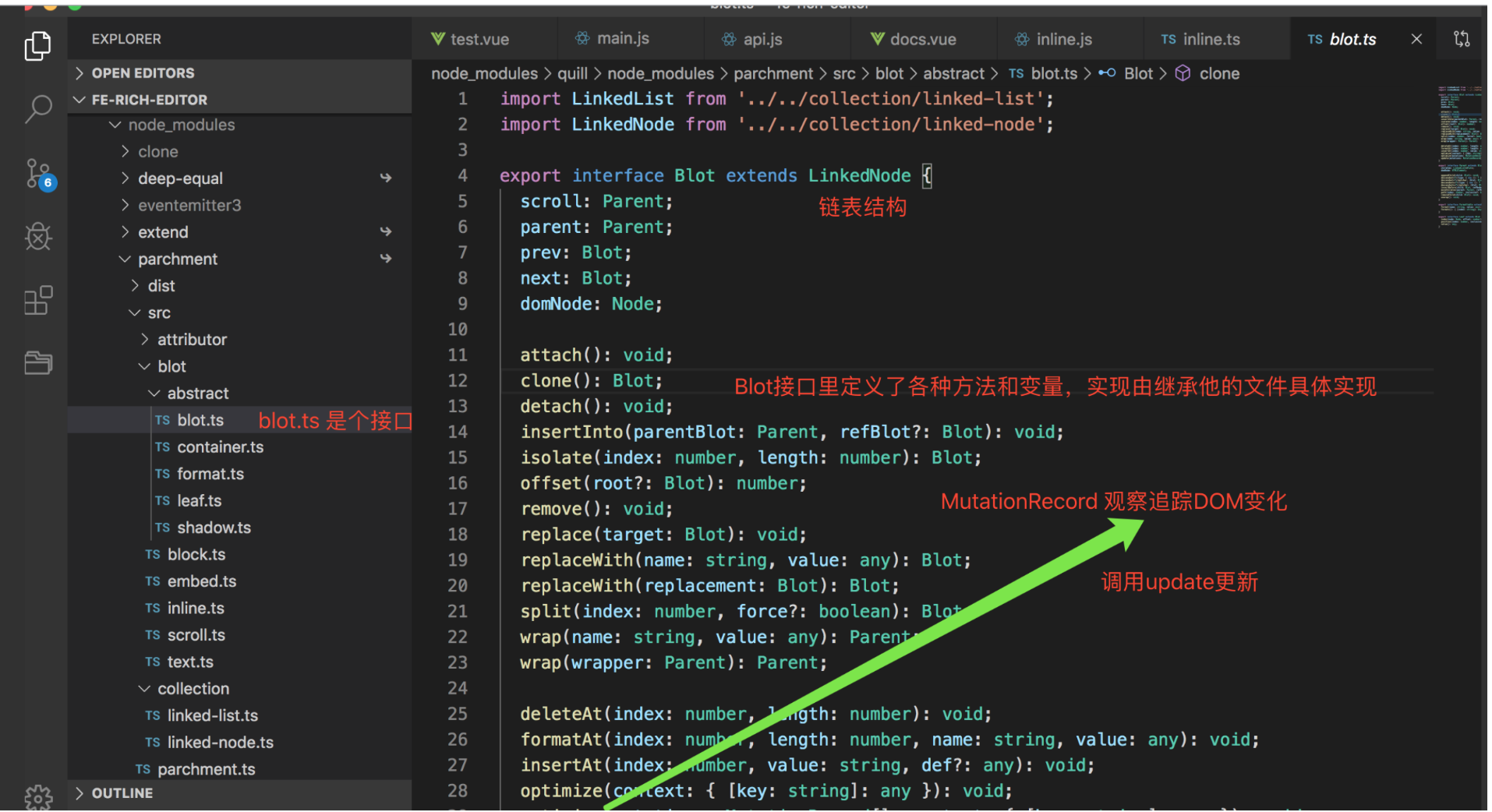
Task: Expand the dist folder chevron
Action: (135, 286)
